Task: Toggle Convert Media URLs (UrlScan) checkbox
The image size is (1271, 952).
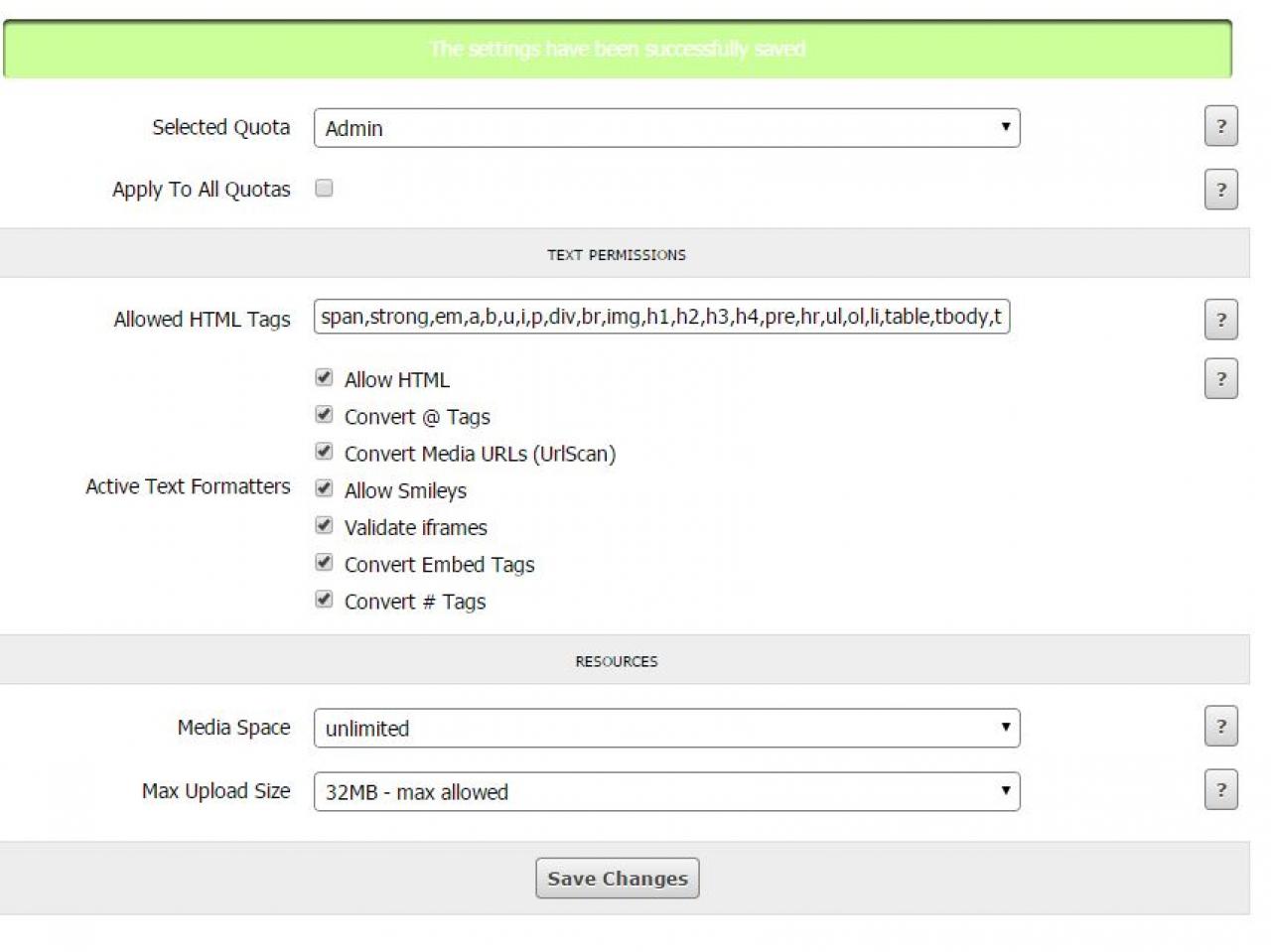Action: 324,452
